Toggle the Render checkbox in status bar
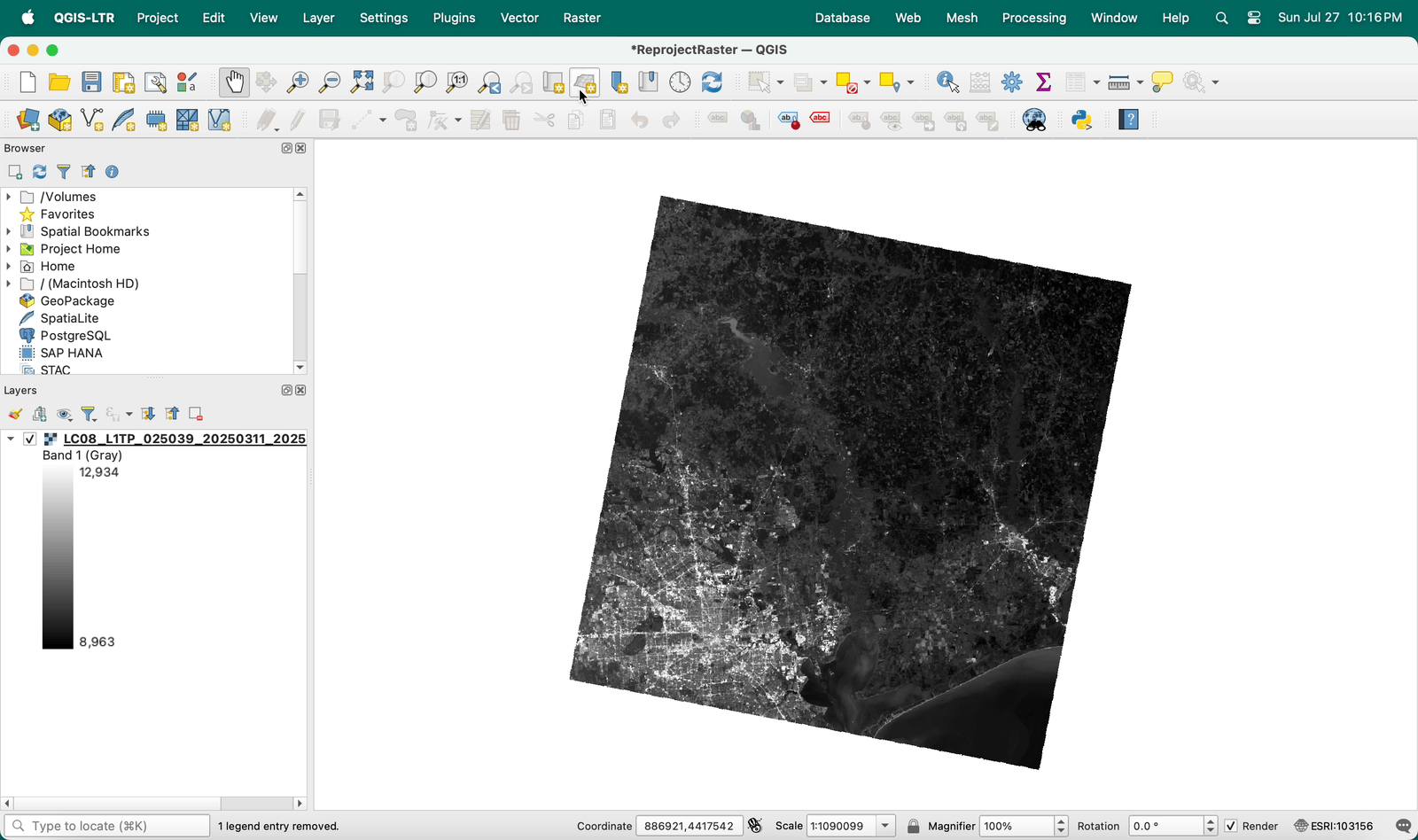The image size is (1418, 840). tap(1231, 826)
